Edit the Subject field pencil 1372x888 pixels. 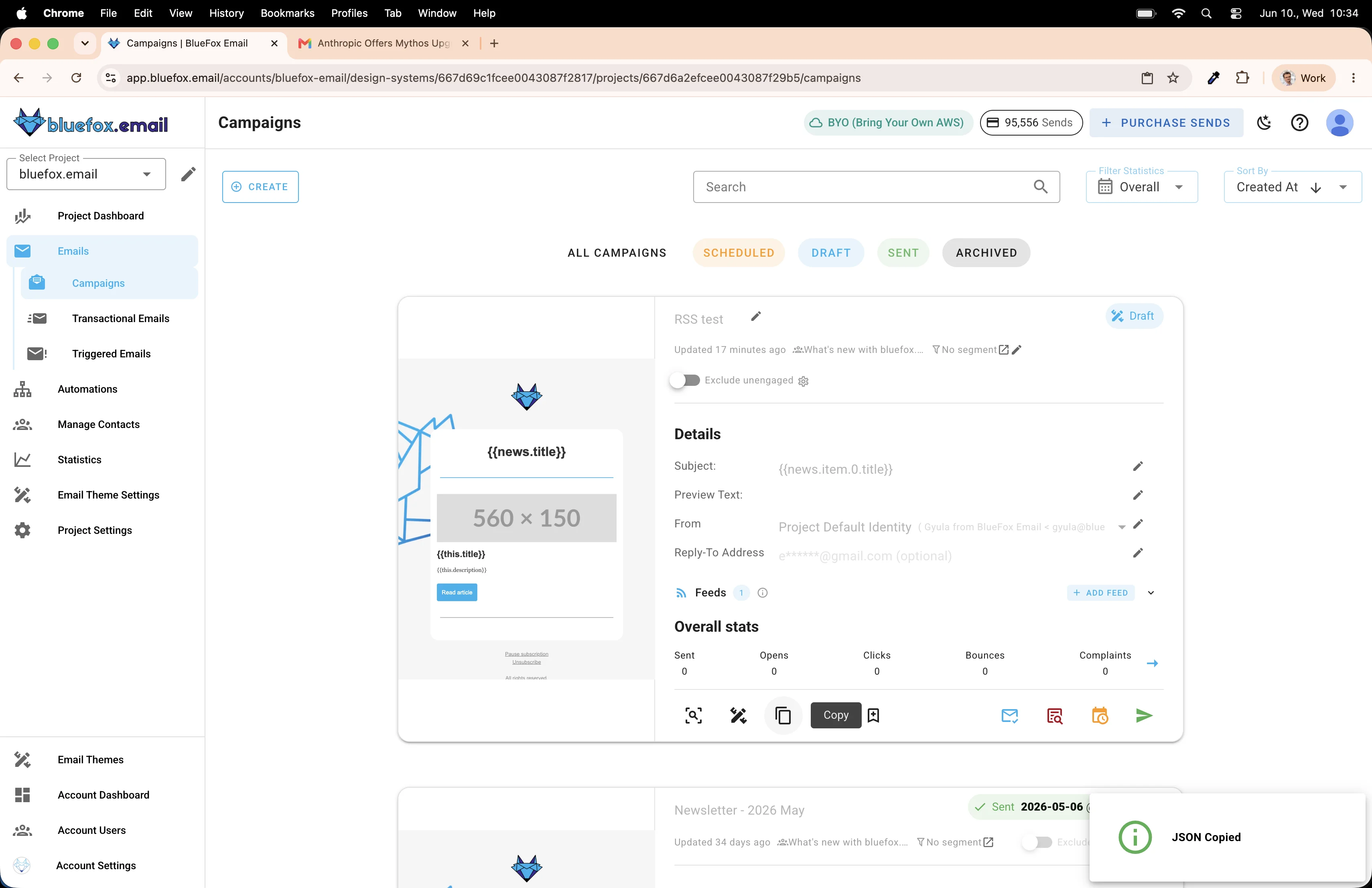[1138, 466]
